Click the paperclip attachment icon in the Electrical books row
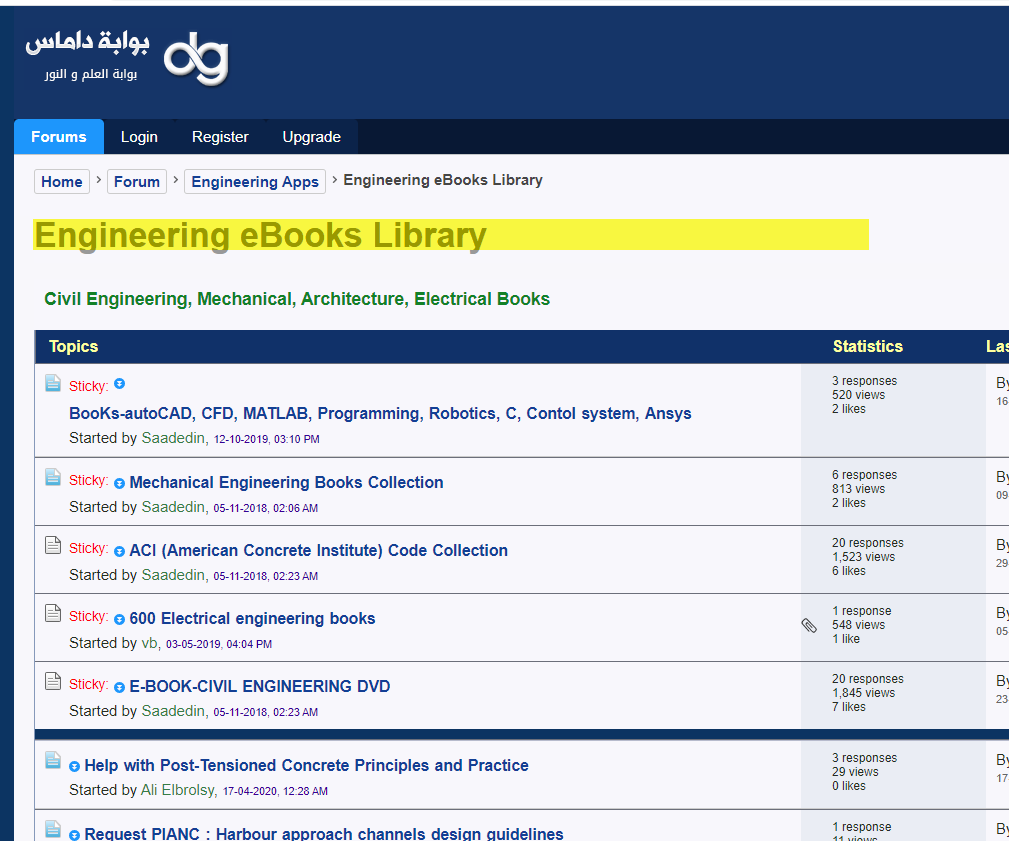 click(x=809, y=625)
